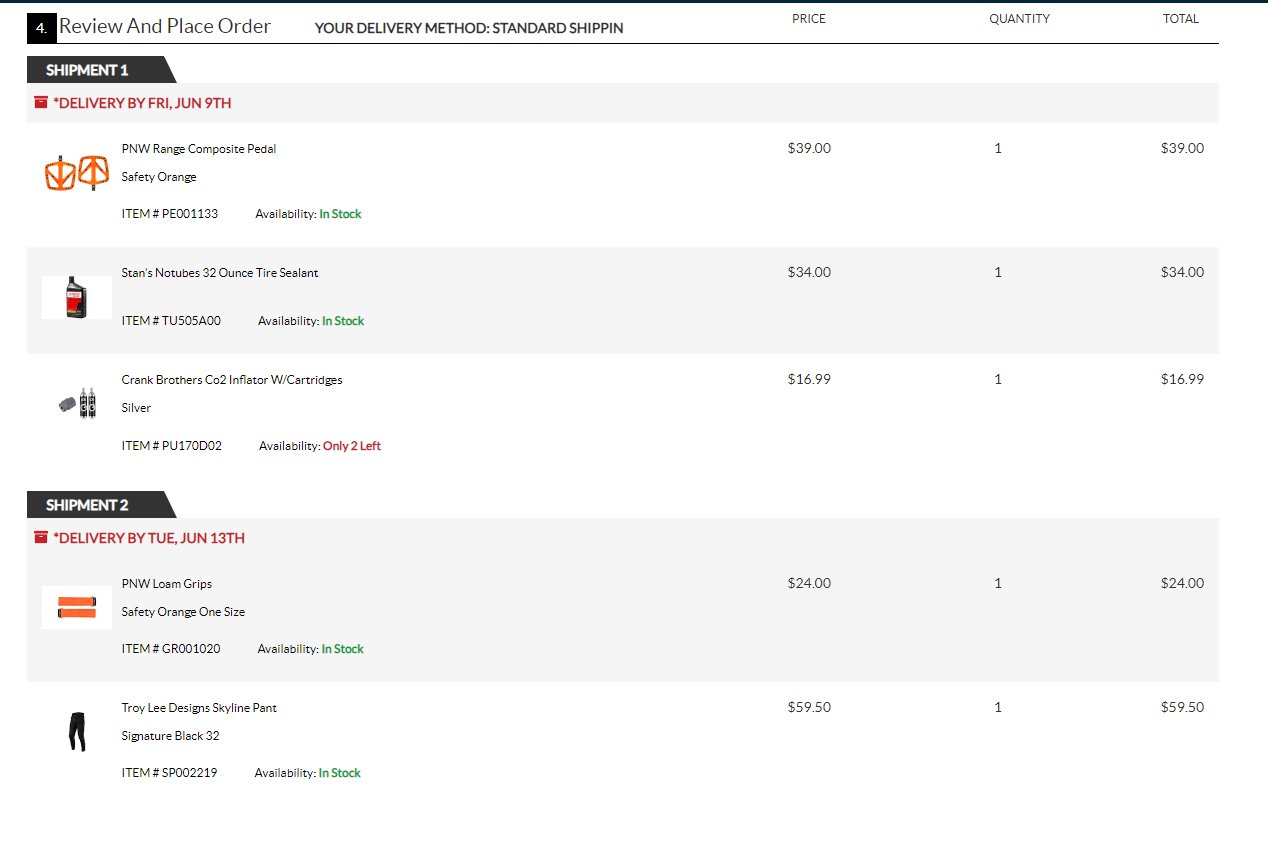The width and height of the screenshot is (1268, 842).
Task: Open PNW Range Composite Pedal product name
Action: click(199, 149)
